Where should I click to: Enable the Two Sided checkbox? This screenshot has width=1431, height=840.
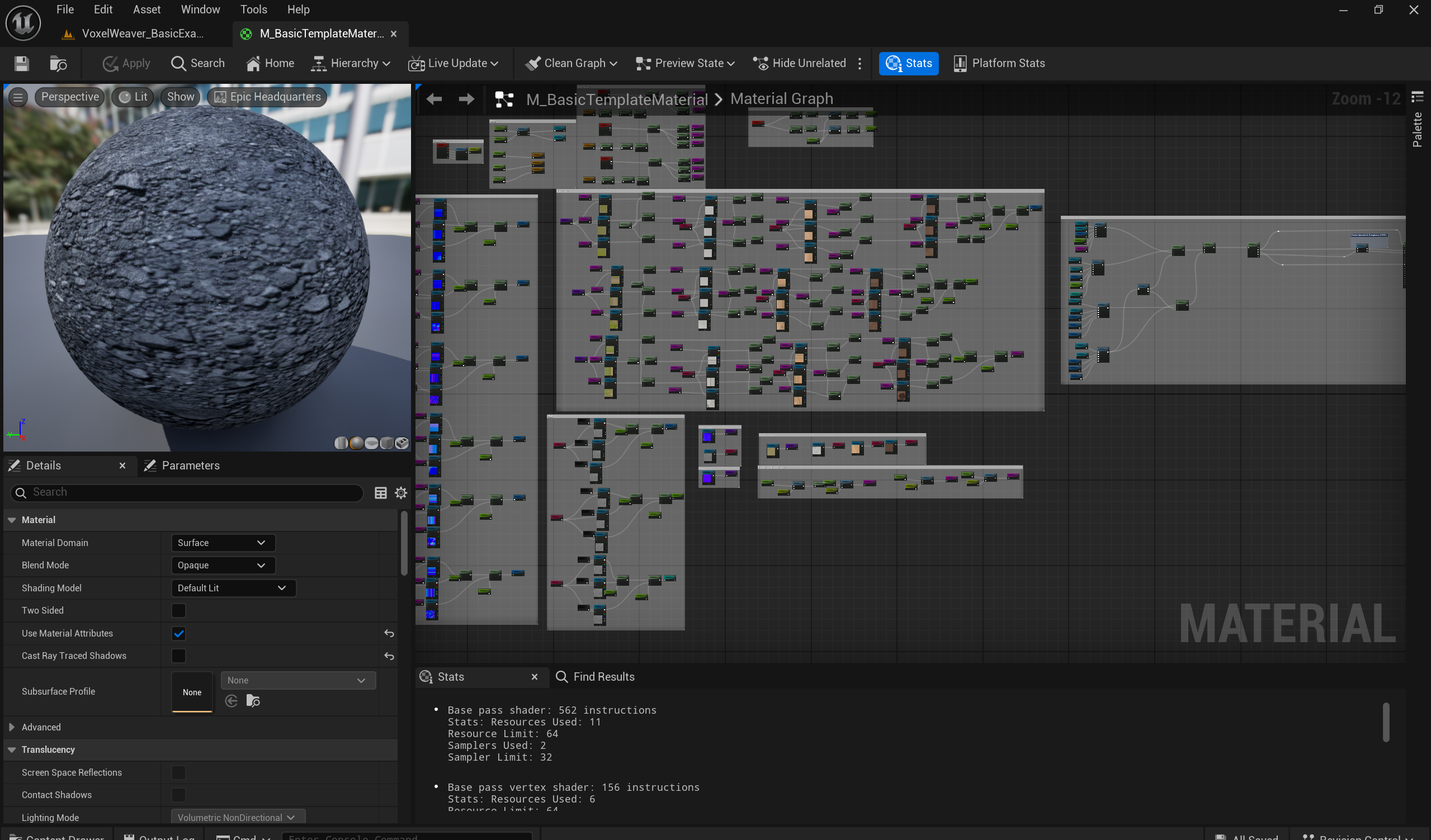pyautogui.click(x=178, y=611)
